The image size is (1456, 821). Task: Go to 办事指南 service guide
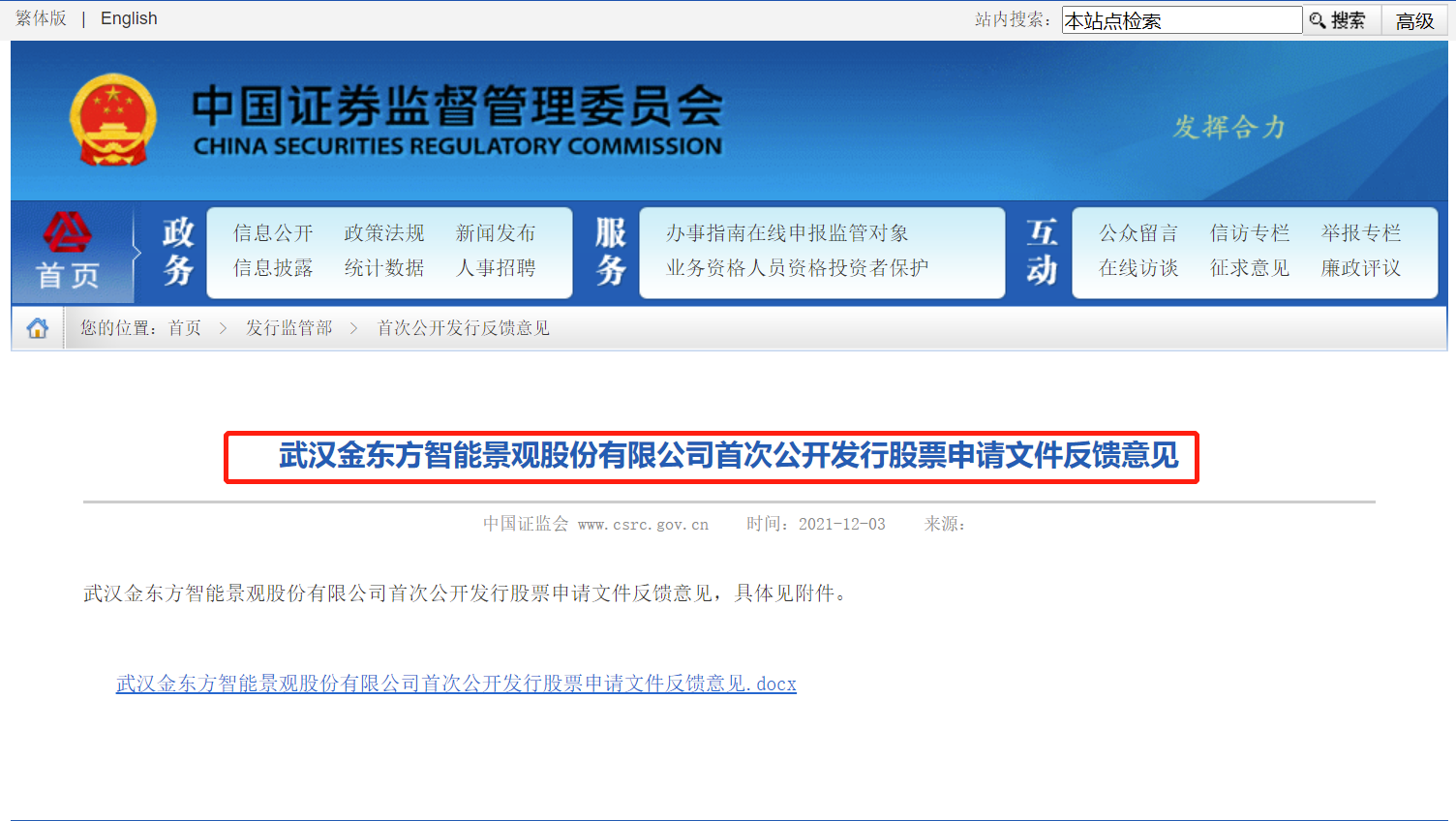pos(706,233)
